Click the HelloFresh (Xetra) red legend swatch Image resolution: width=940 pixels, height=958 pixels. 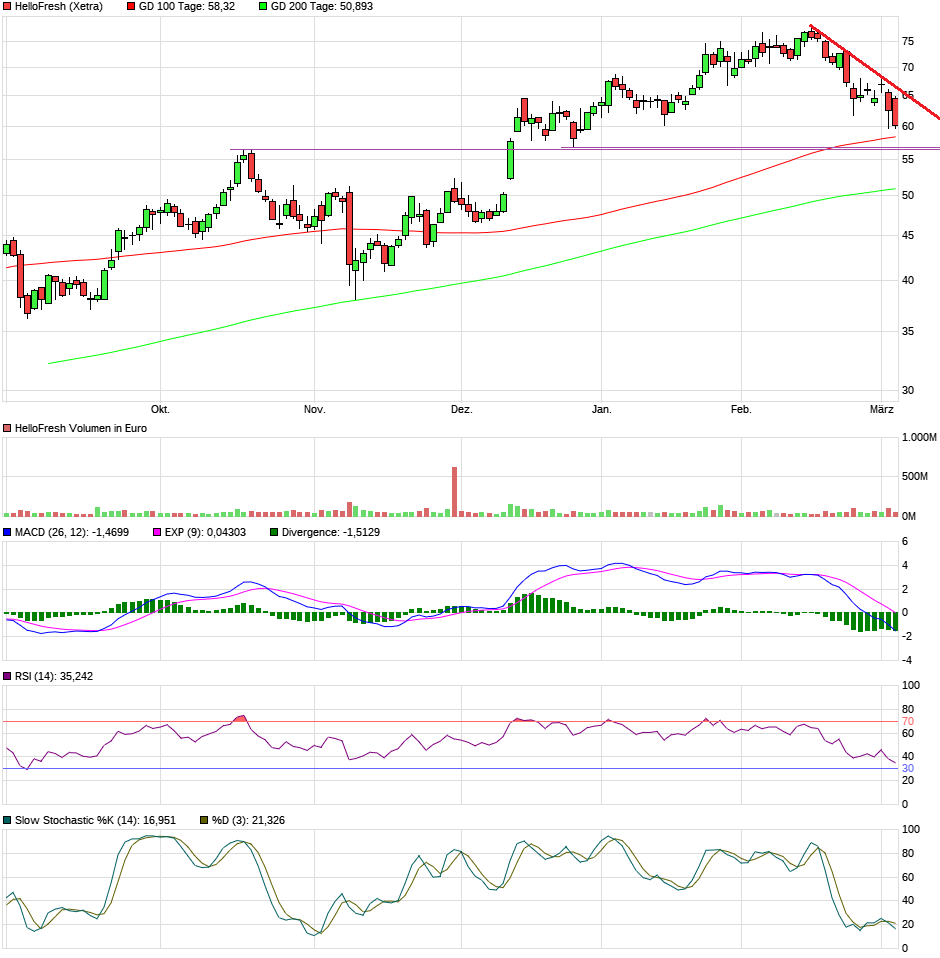point(7,7)
